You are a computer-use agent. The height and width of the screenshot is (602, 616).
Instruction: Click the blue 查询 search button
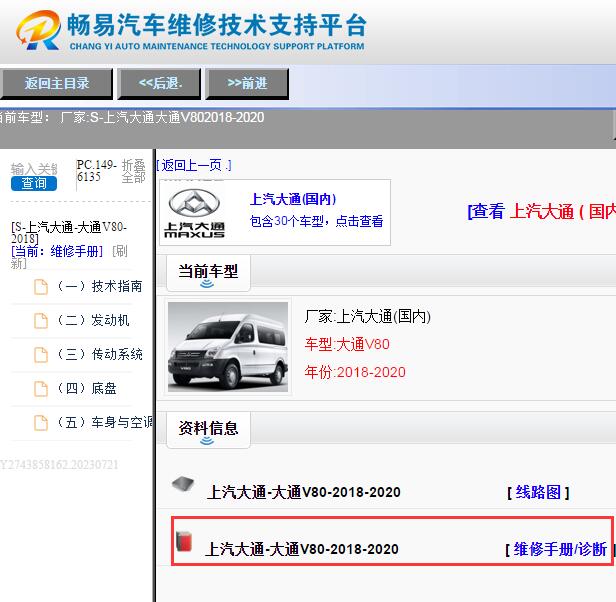[x=34, y=184]
